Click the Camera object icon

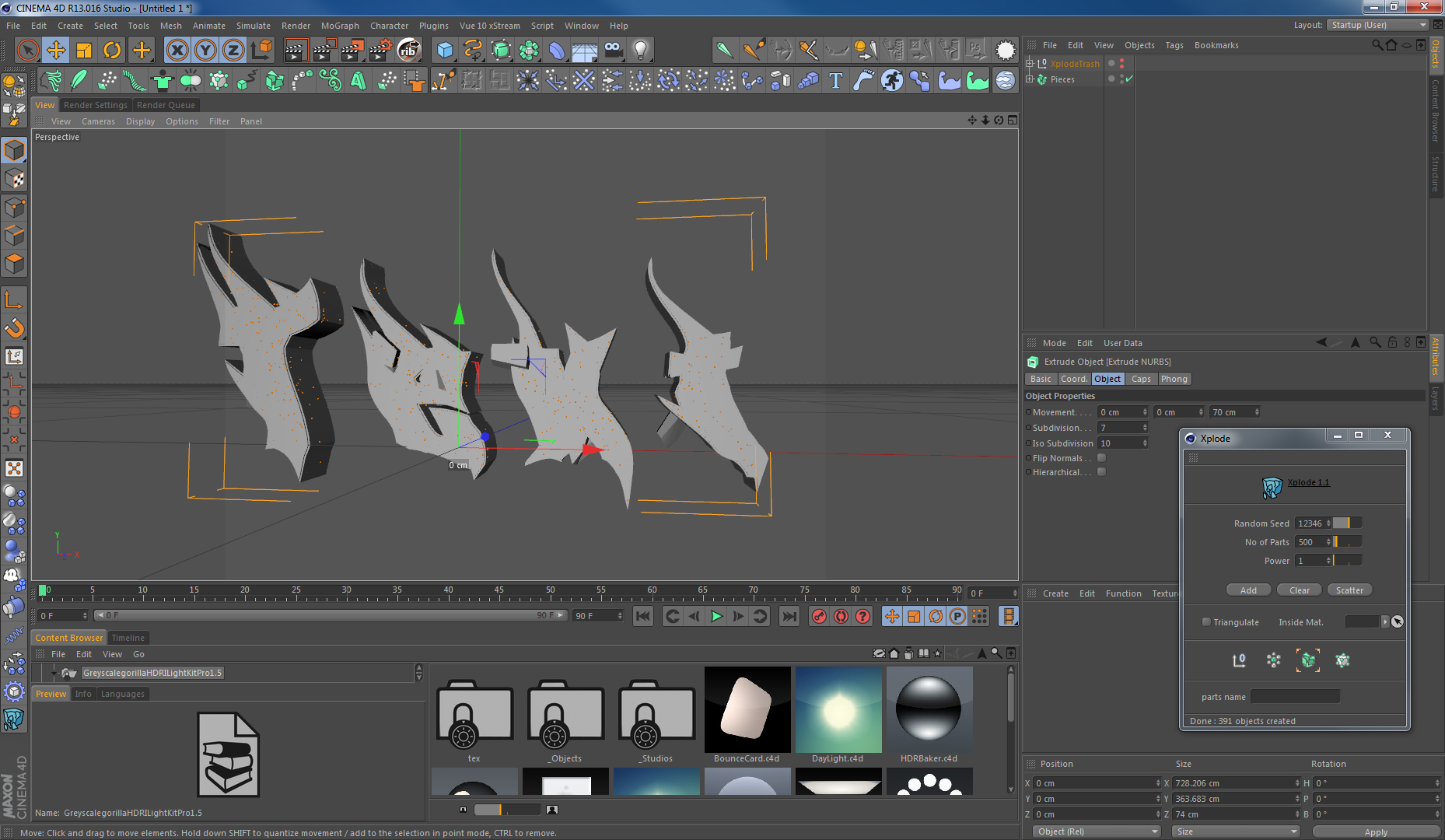(x=613, y=51)
